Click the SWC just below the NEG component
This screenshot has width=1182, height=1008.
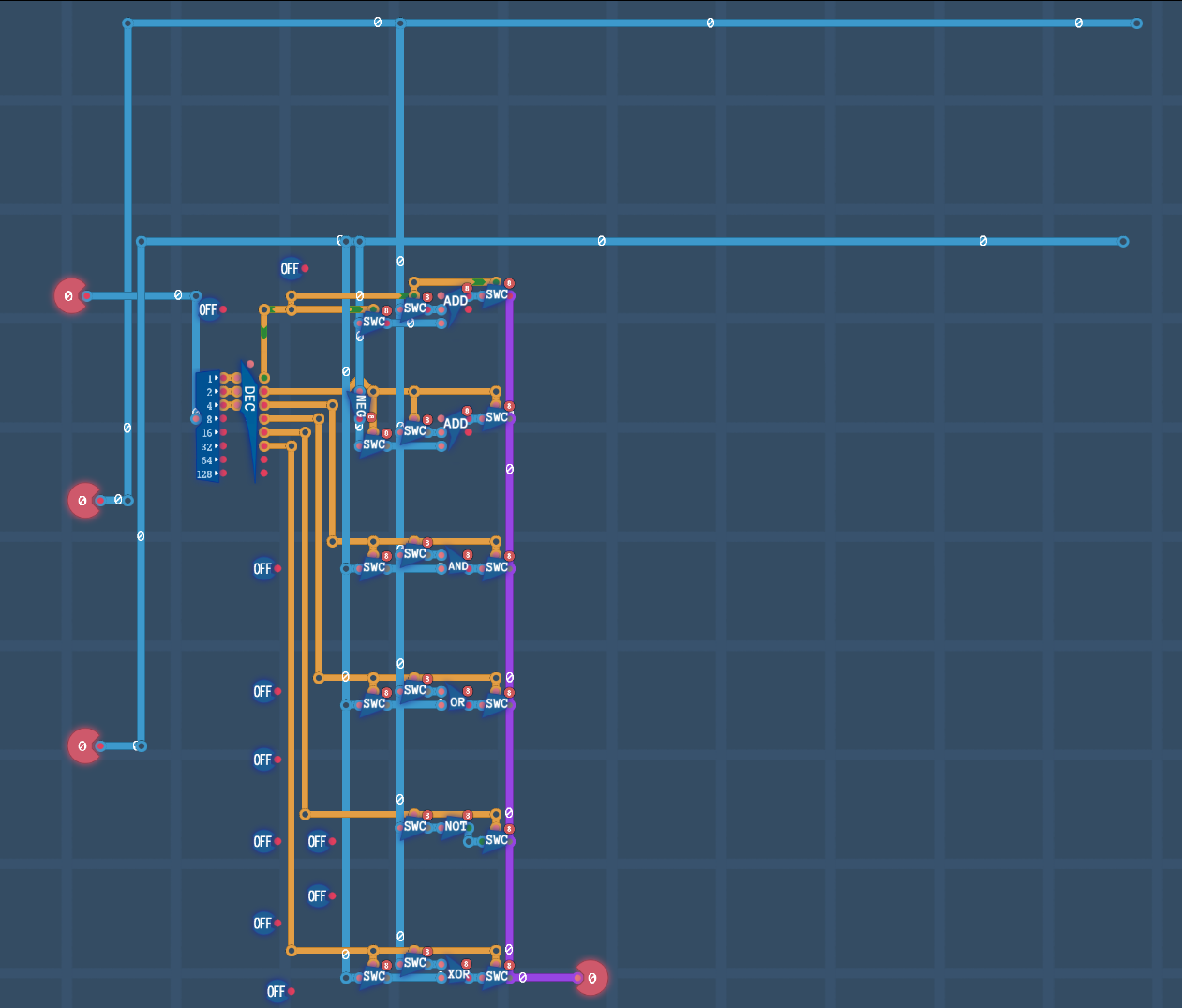(x=374, y=444)
